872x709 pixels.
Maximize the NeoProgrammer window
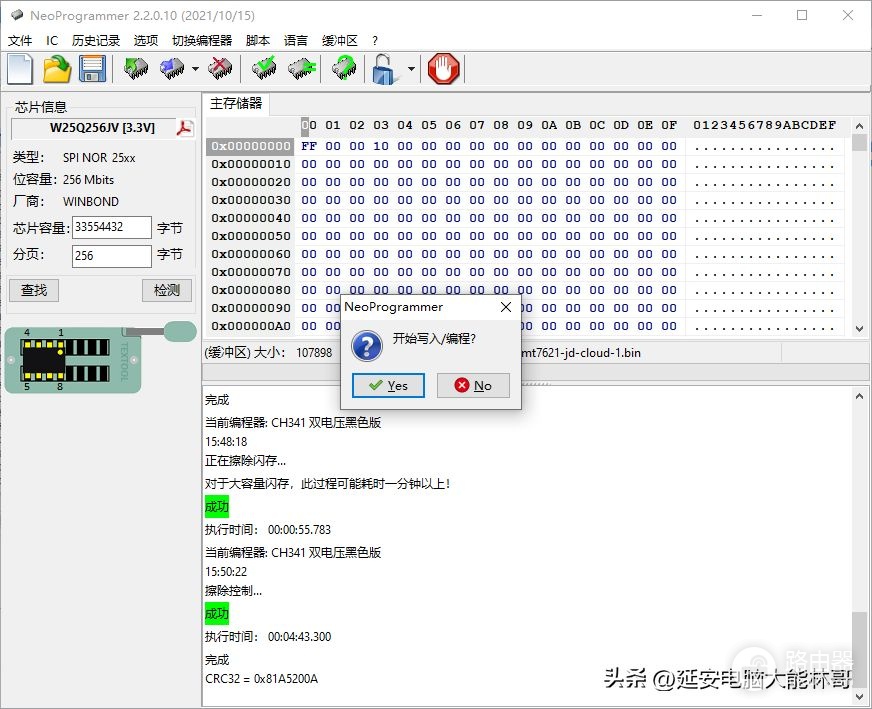[x=802, y=15]
